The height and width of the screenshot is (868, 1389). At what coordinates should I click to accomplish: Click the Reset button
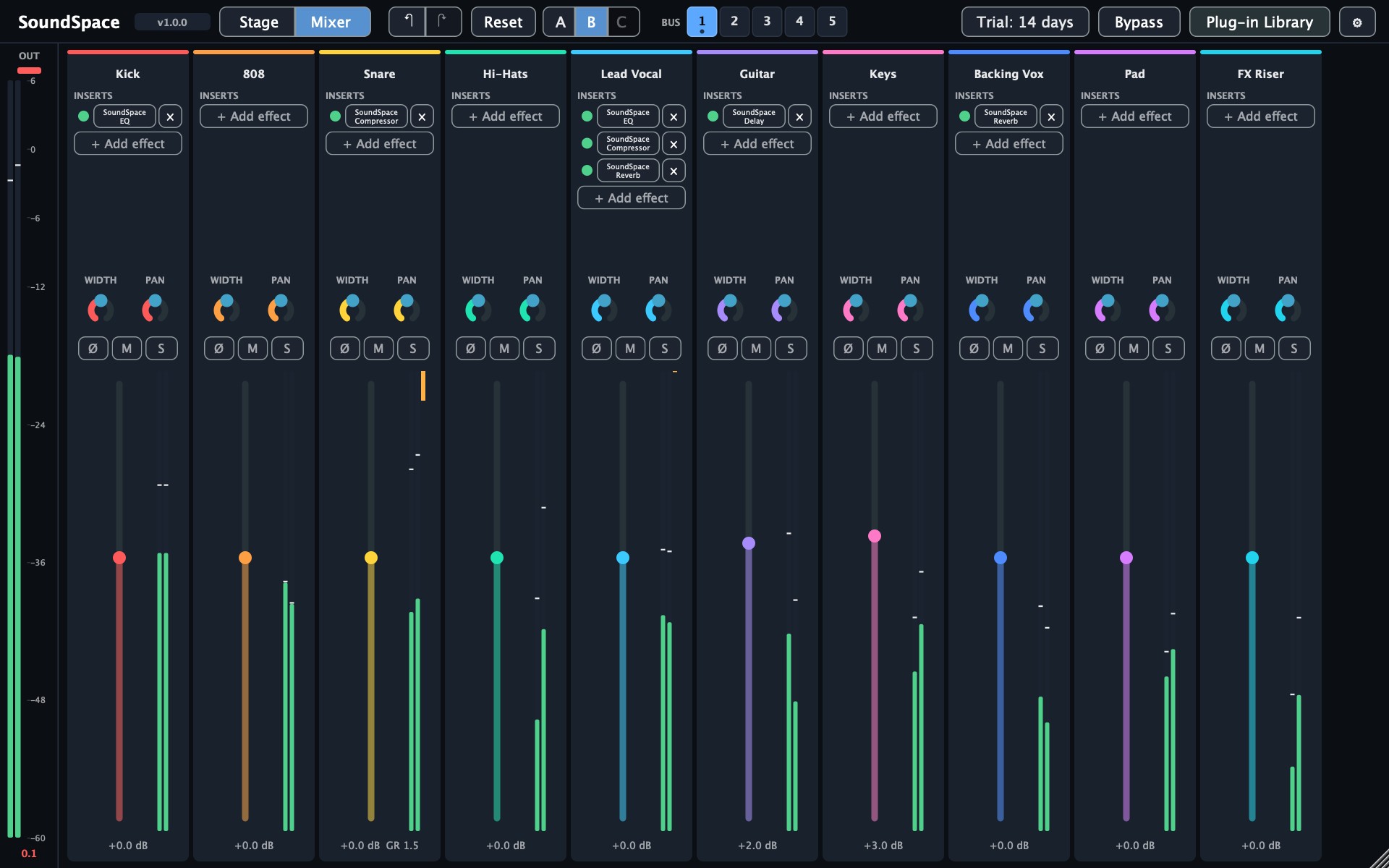click(x=504, y=22)
